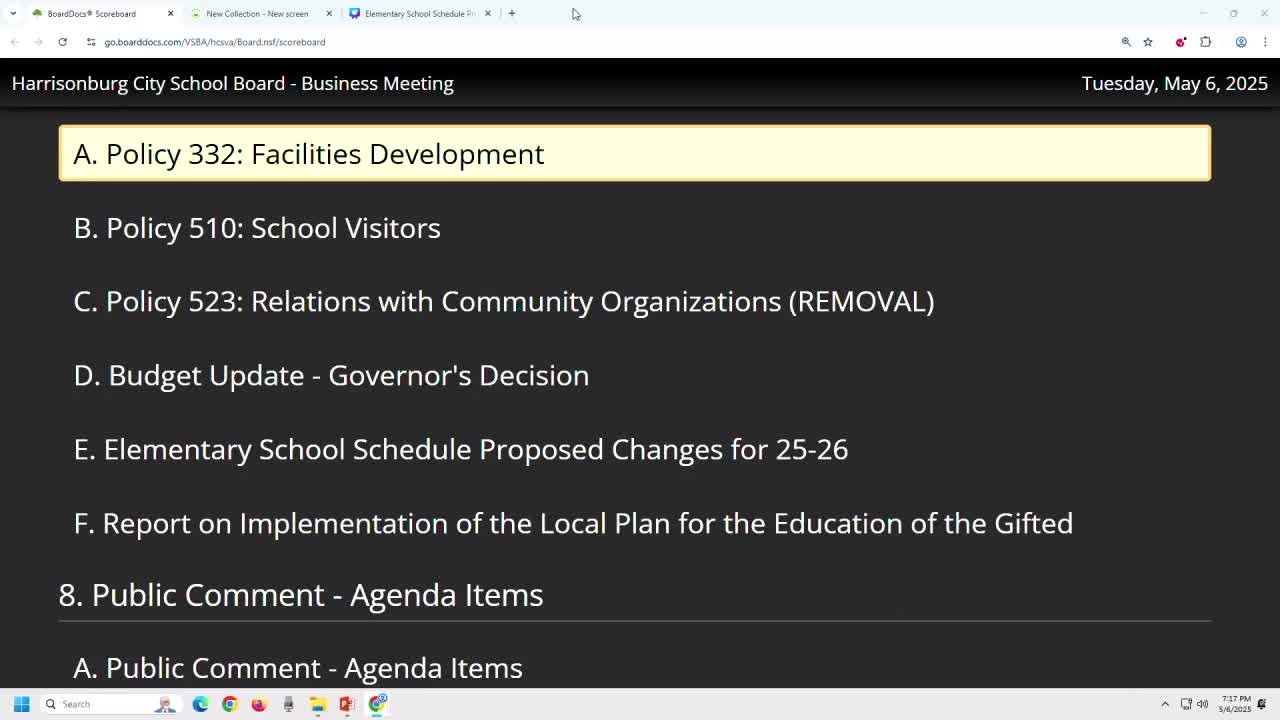Switch to the New Collection tab
This screenshot has width=1280, height=720.
(x=257, y=14)
